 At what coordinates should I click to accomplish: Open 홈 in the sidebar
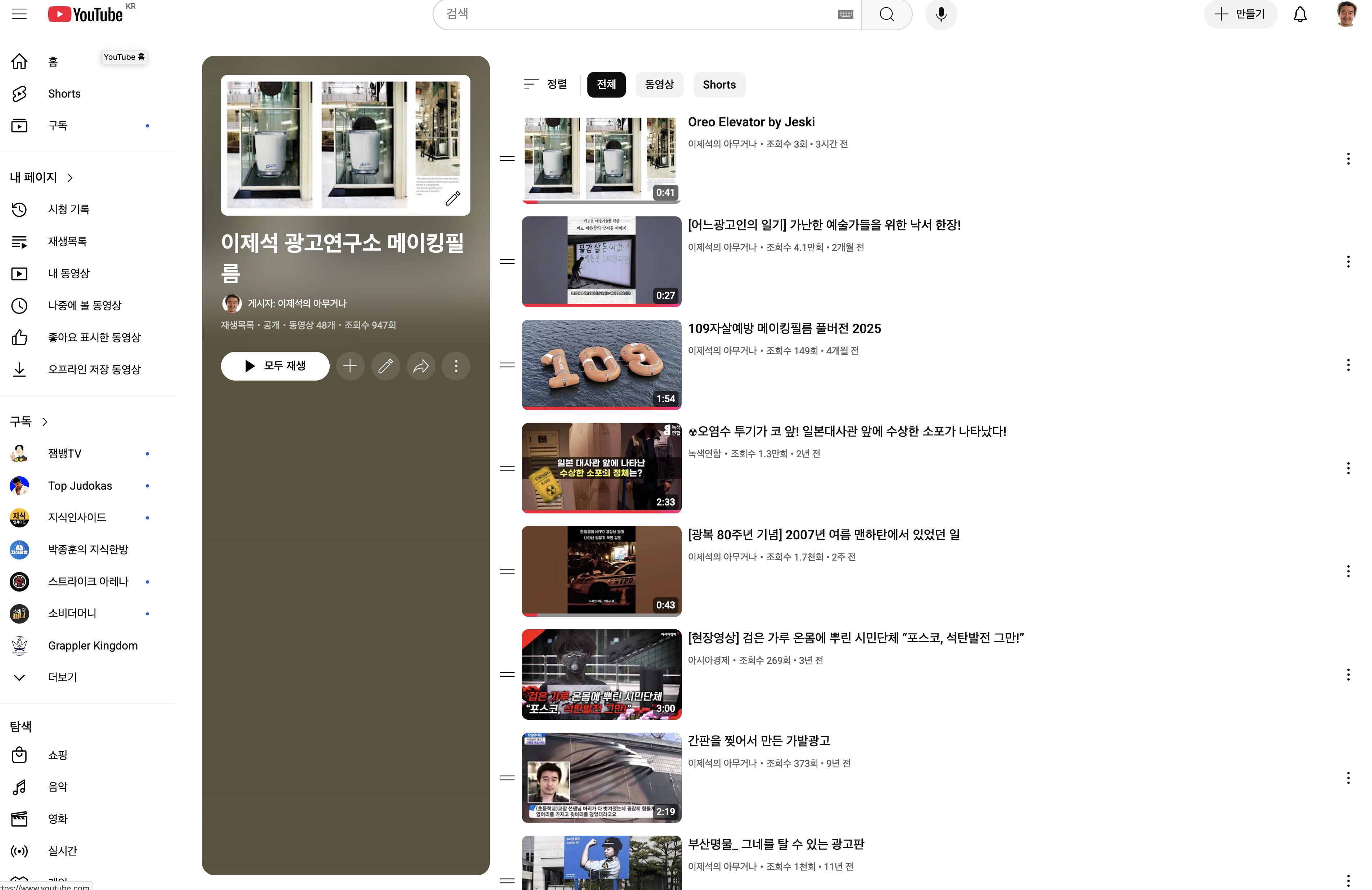(x=86, y=62)
